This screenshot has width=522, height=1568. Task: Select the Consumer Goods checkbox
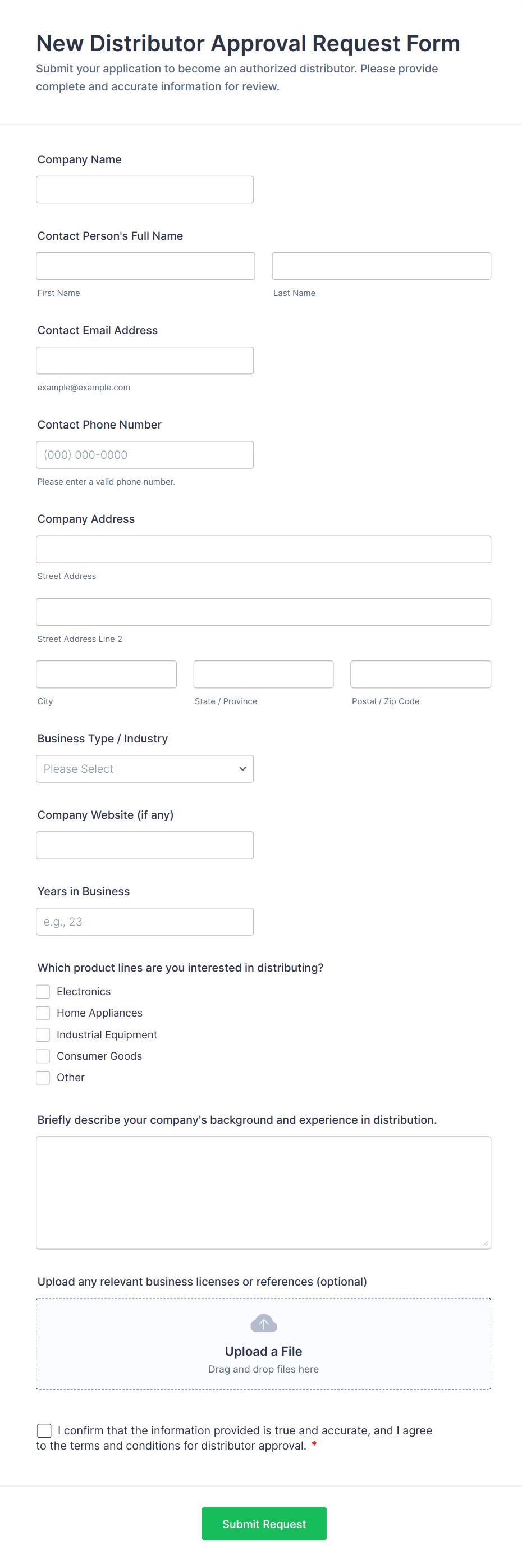(x=43, y=1055)
